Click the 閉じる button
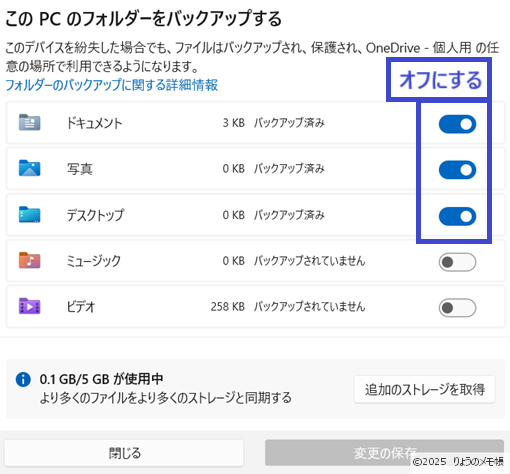 tap(124, 453)
